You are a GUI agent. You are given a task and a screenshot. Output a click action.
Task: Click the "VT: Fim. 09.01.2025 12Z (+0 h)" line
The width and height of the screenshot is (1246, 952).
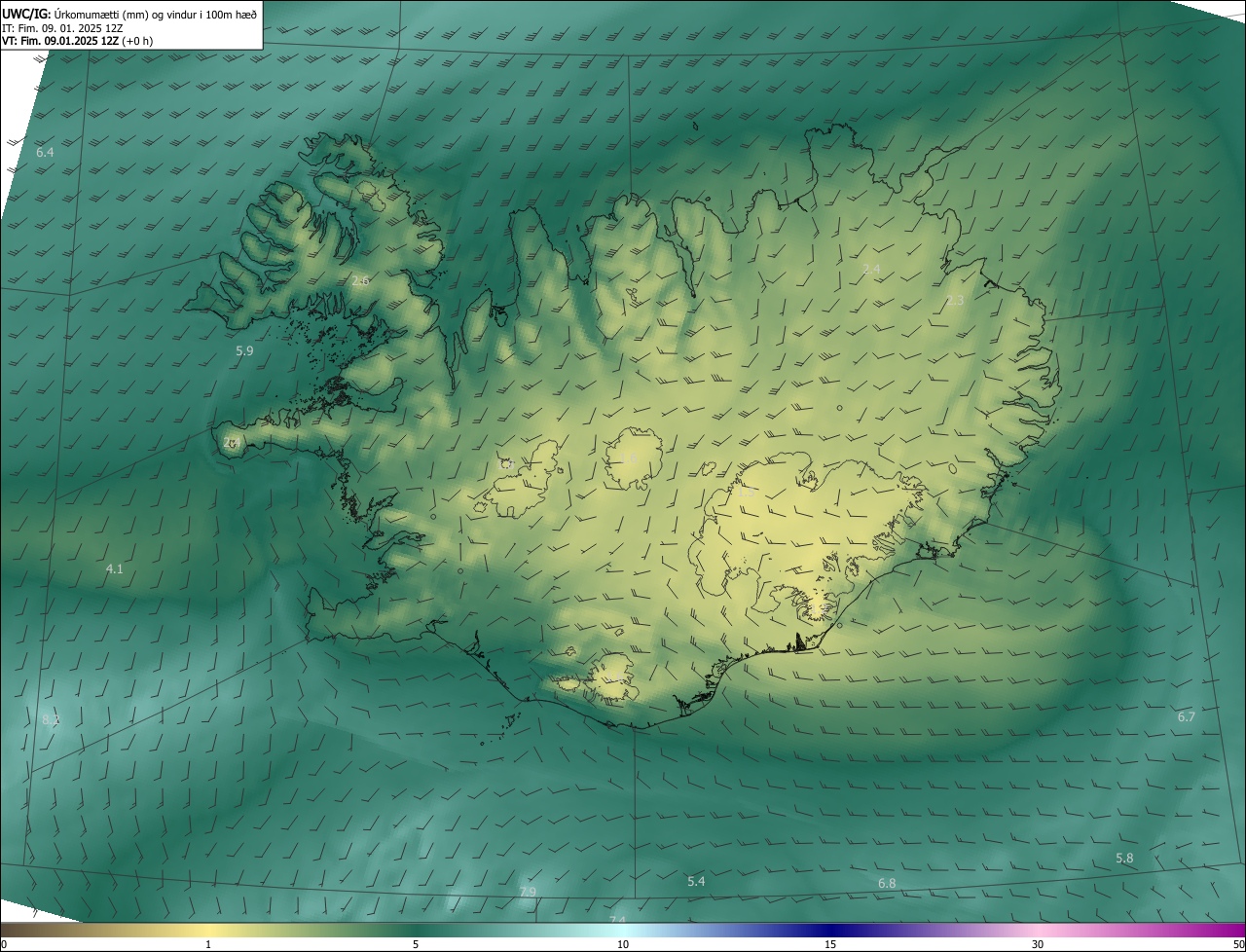tap(77, 41)
